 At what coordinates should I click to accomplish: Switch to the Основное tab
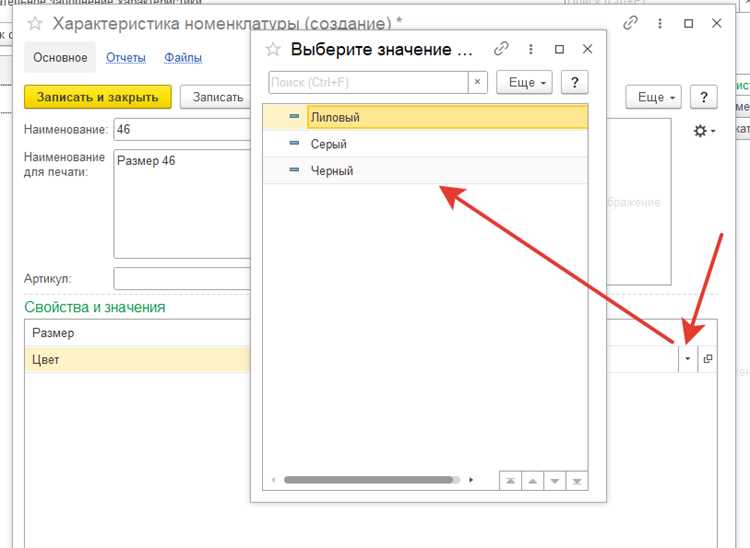60,57
